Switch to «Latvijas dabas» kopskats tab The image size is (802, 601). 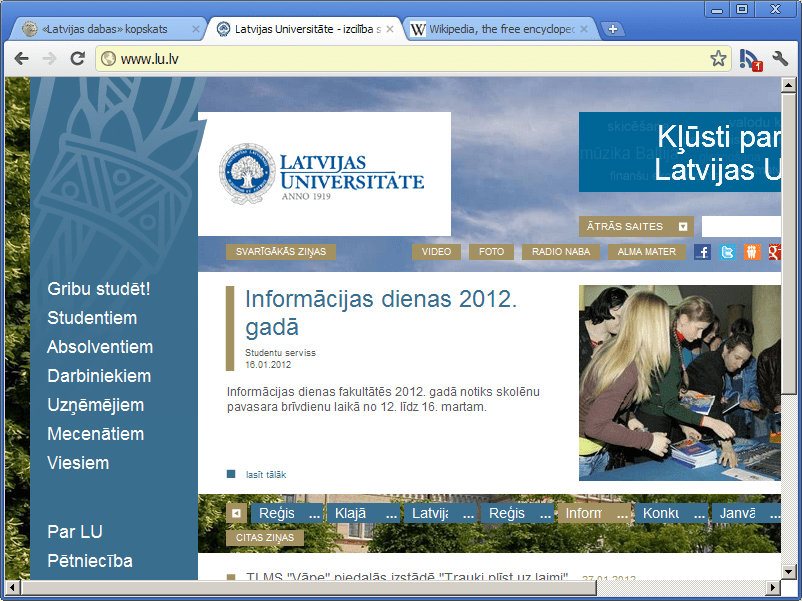[105, 29]
